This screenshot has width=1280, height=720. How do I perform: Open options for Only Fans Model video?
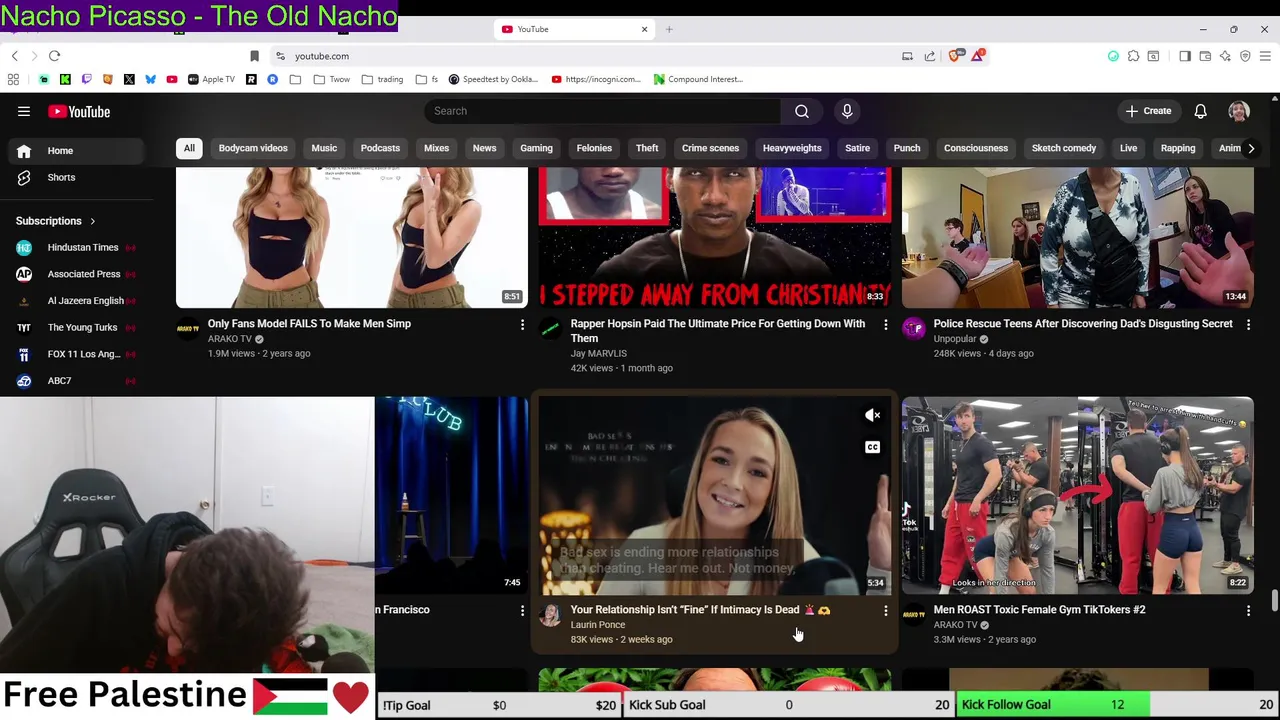[x=522, y=324]
